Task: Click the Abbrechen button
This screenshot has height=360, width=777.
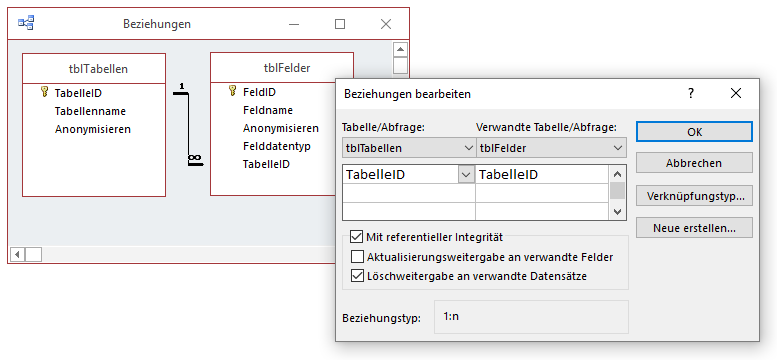Action: [x=694, y=163]
